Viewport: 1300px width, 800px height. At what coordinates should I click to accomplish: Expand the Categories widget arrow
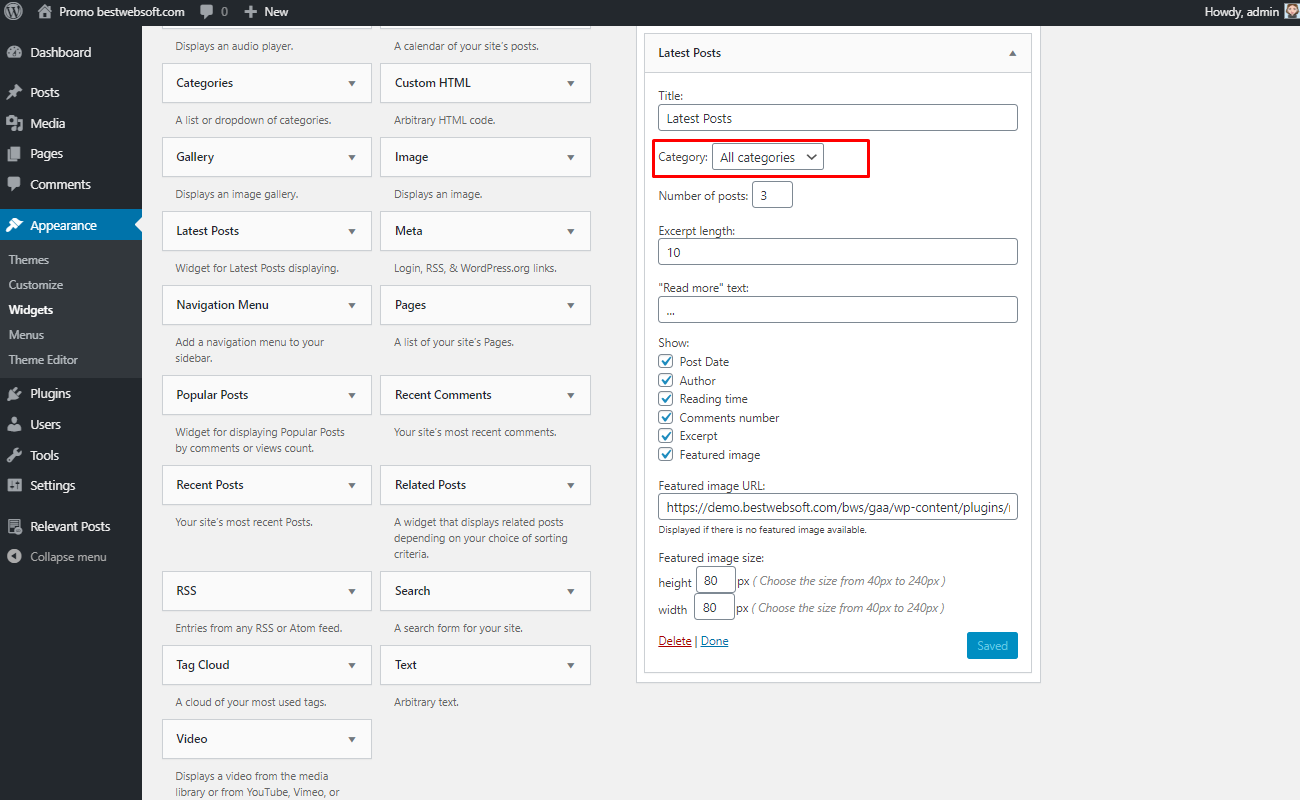pos(352,83)
